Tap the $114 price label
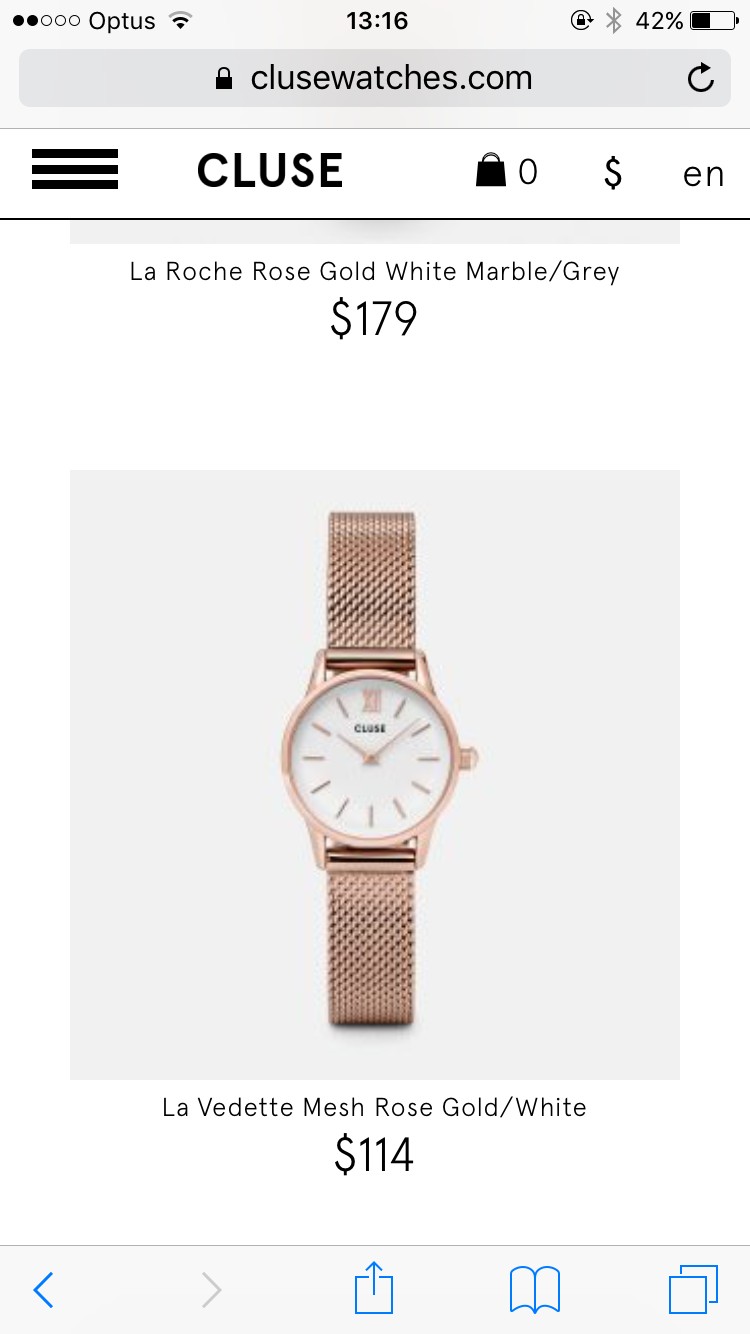 point(374,1155)
